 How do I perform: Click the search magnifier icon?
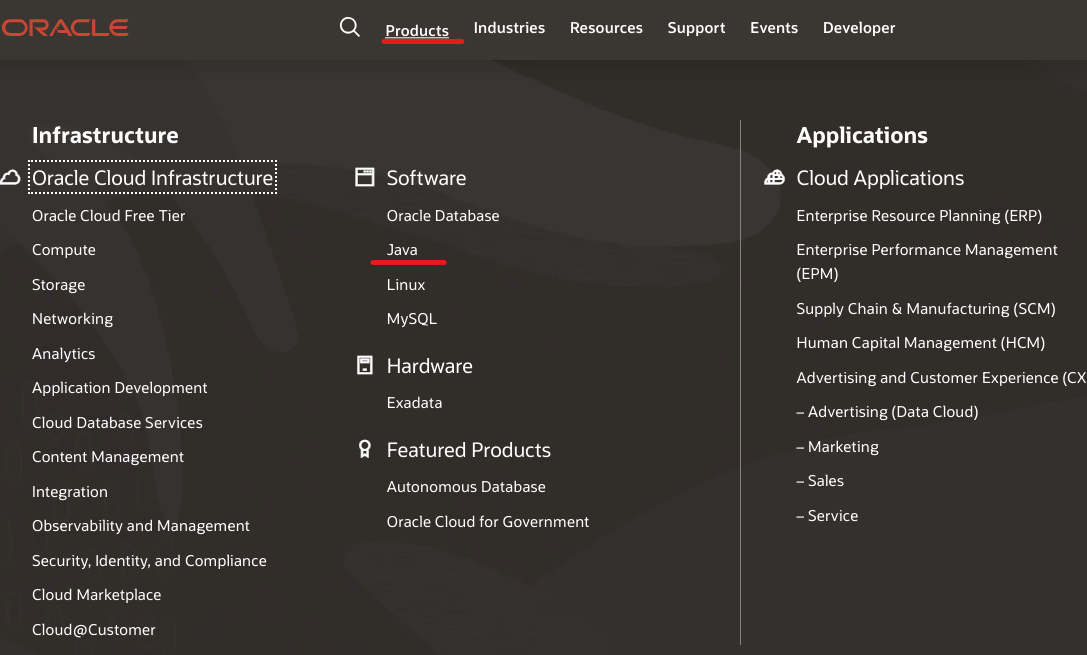(x=349, y=27)
